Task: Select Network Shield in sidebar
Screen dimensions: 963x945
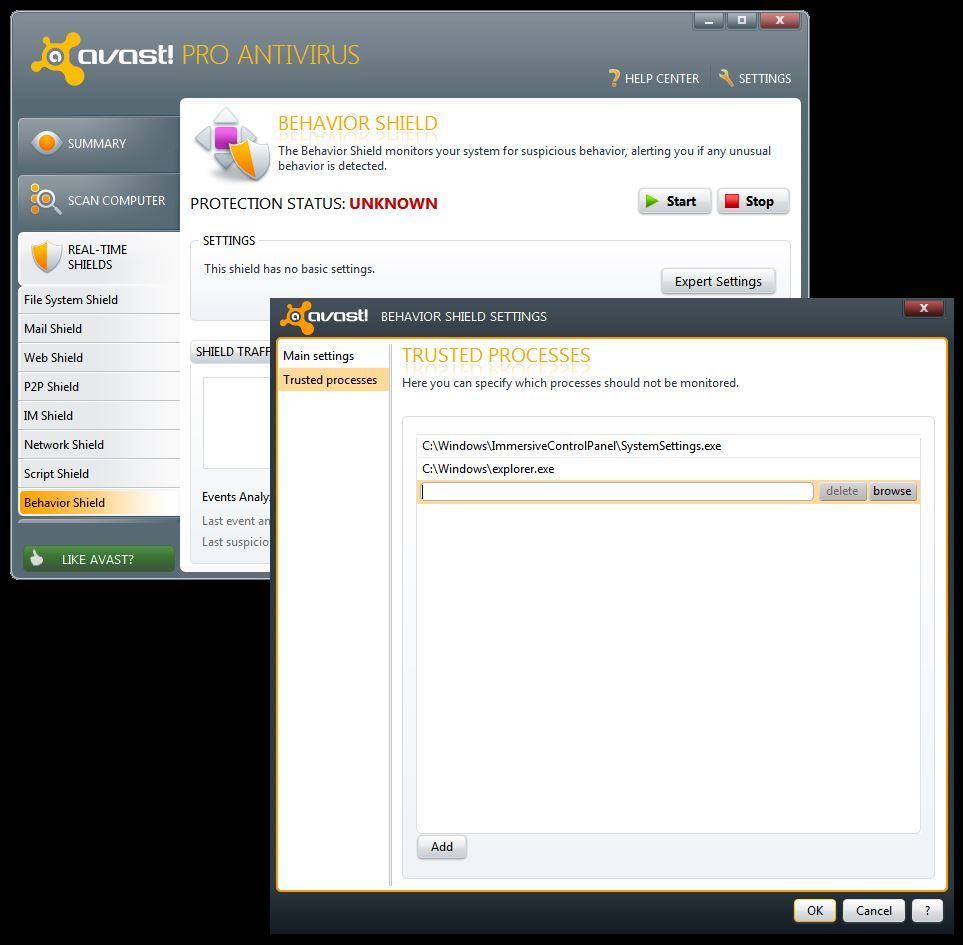Action: 99,445
